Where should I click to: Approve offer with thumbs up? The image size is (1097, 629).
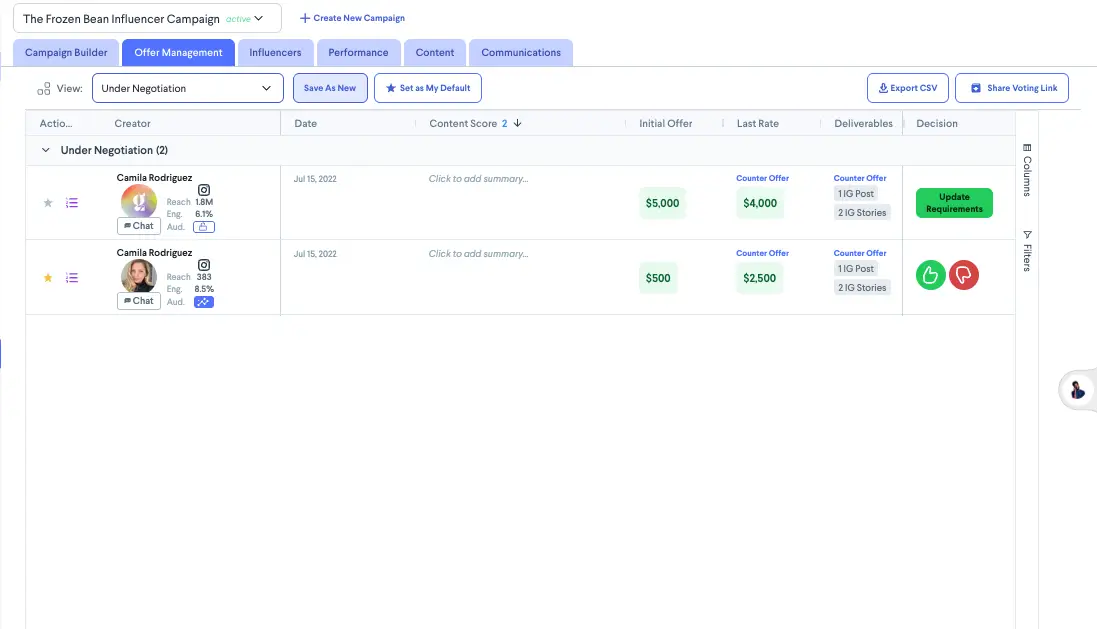point(930,275)
